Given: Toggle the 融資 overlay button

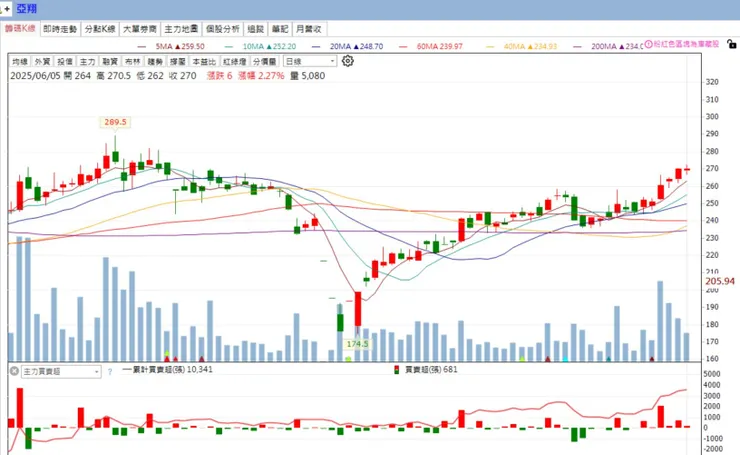Looking at the screenshot, I should click(x=110, y=61).
